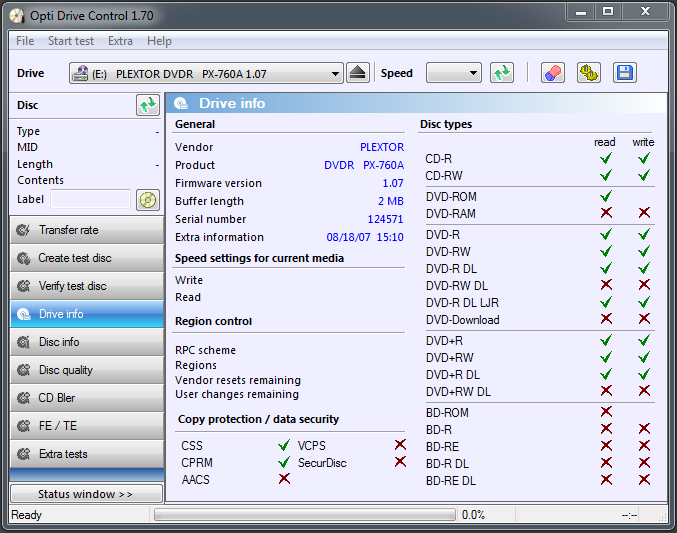The width and height of the screenshot is (677, 533).
Task: Click the DVDR PX-760A product value
Action: click(364, 165)
